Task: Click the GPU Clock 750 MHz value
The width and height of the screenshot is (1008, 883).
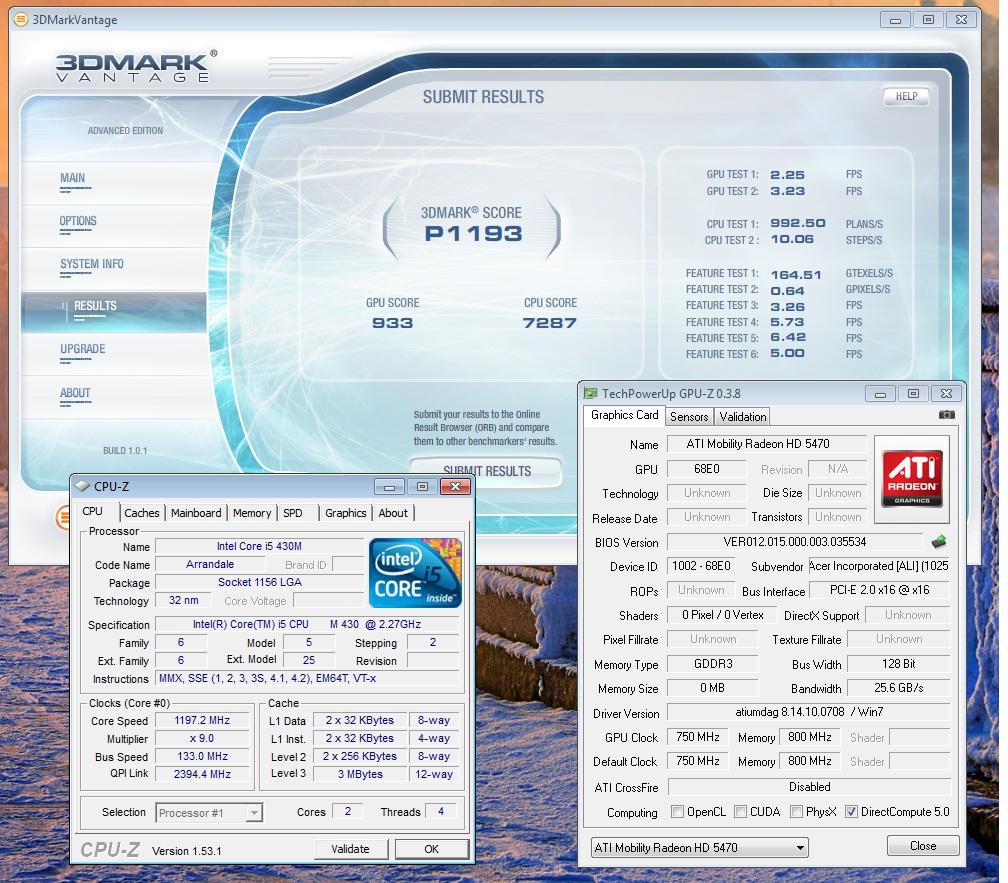Action: pos(698,737)
